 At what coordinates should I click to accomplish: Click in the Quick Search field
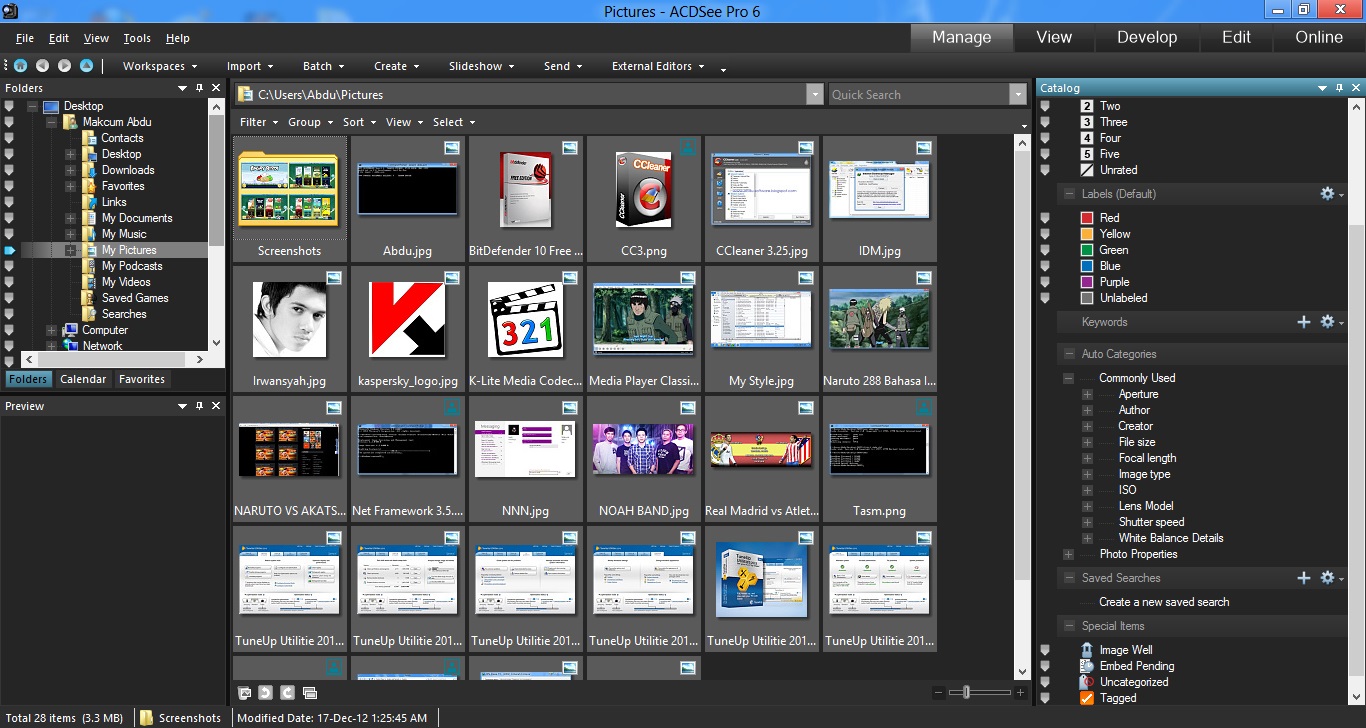(918, 95)
